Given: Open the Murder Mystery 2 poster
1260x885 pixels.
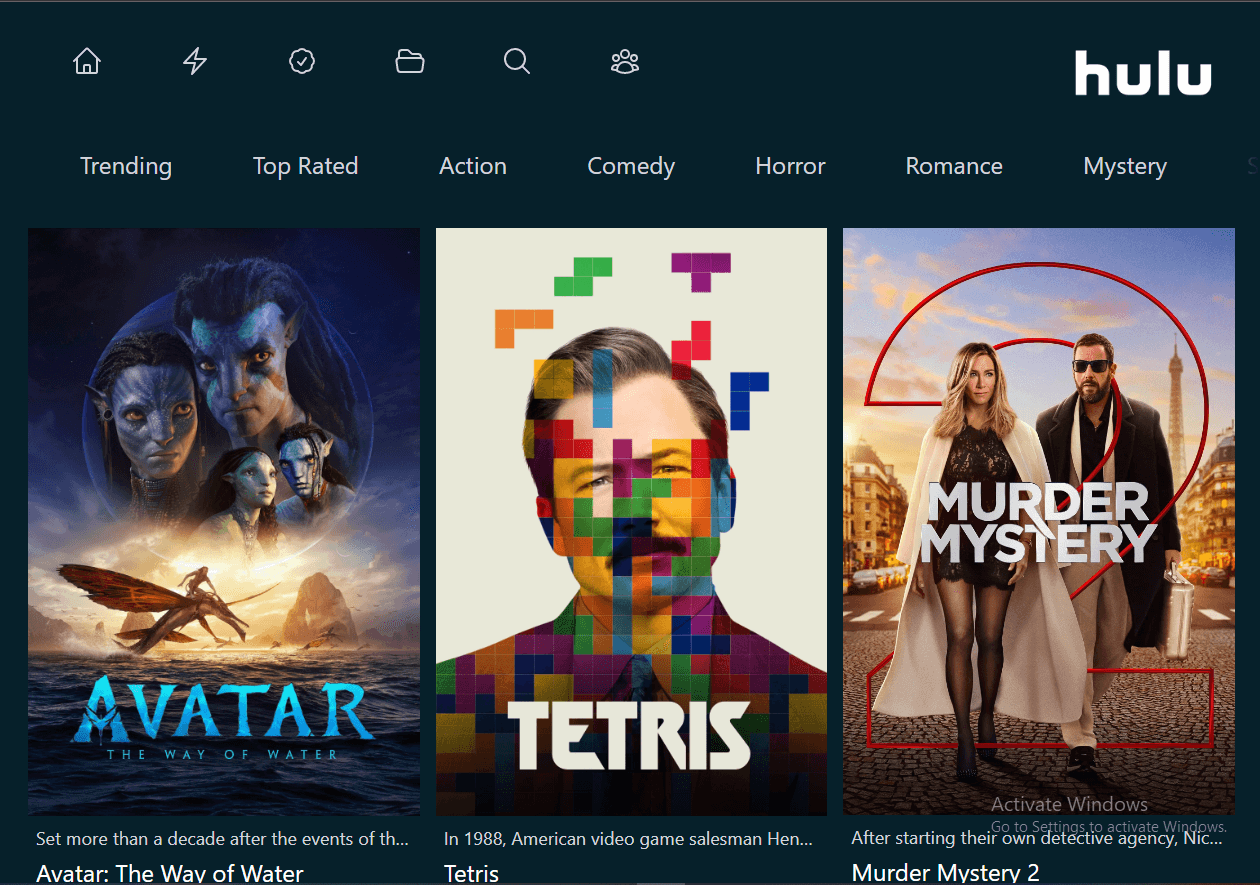Looking at the screenshot, I should pos(1039,521).
